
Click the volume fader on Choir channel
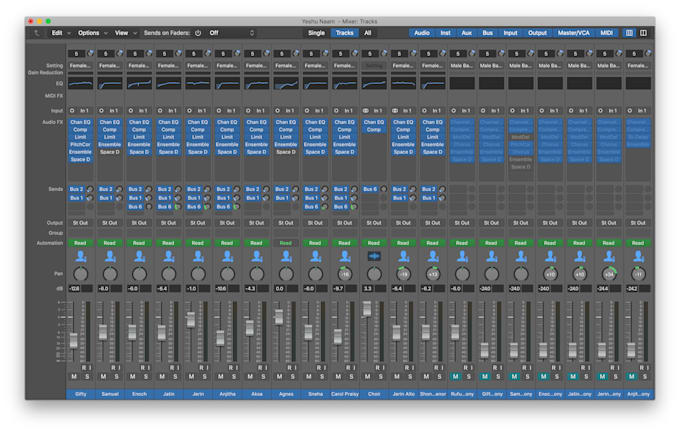pyautogui.click(x=367, y=308)
